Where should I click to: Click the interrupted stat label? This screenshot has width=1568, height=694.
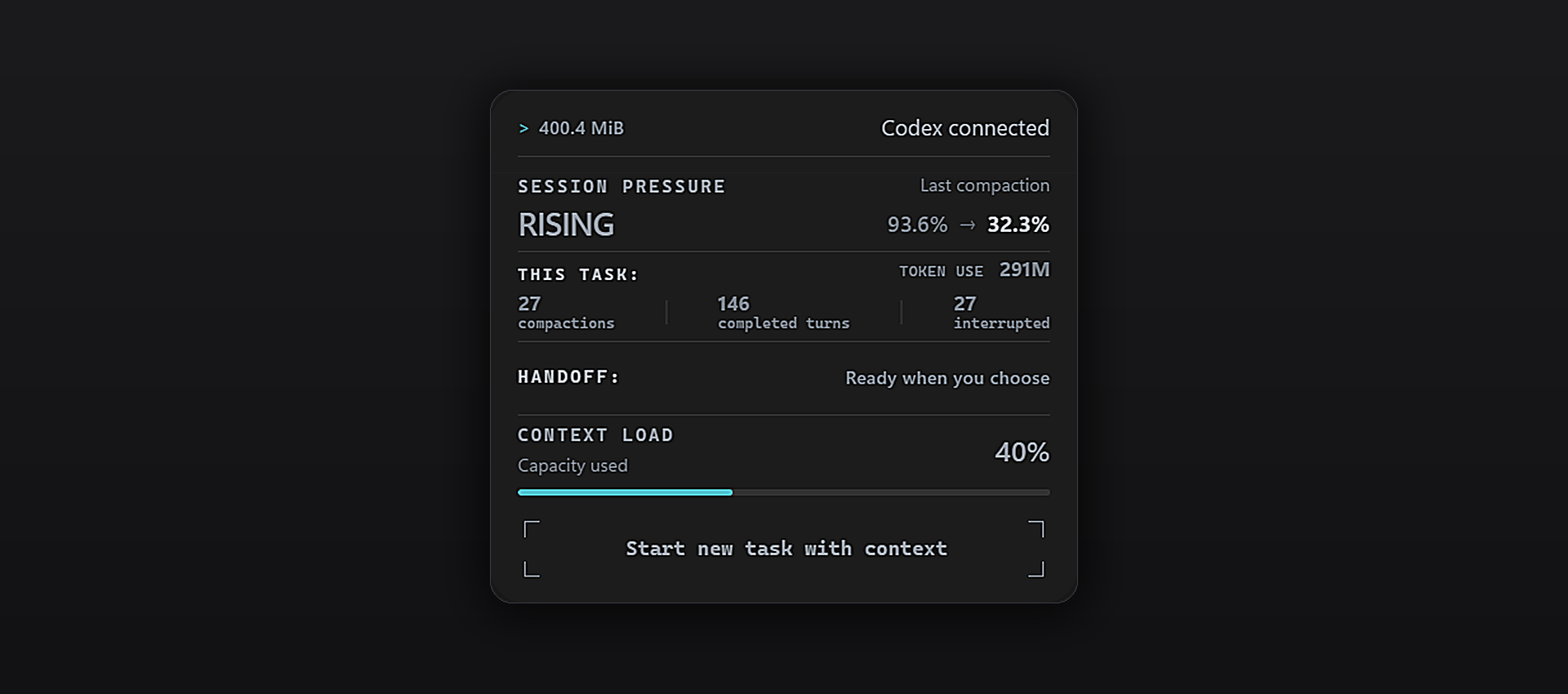pyautogui.click(x=1002, y=323)
